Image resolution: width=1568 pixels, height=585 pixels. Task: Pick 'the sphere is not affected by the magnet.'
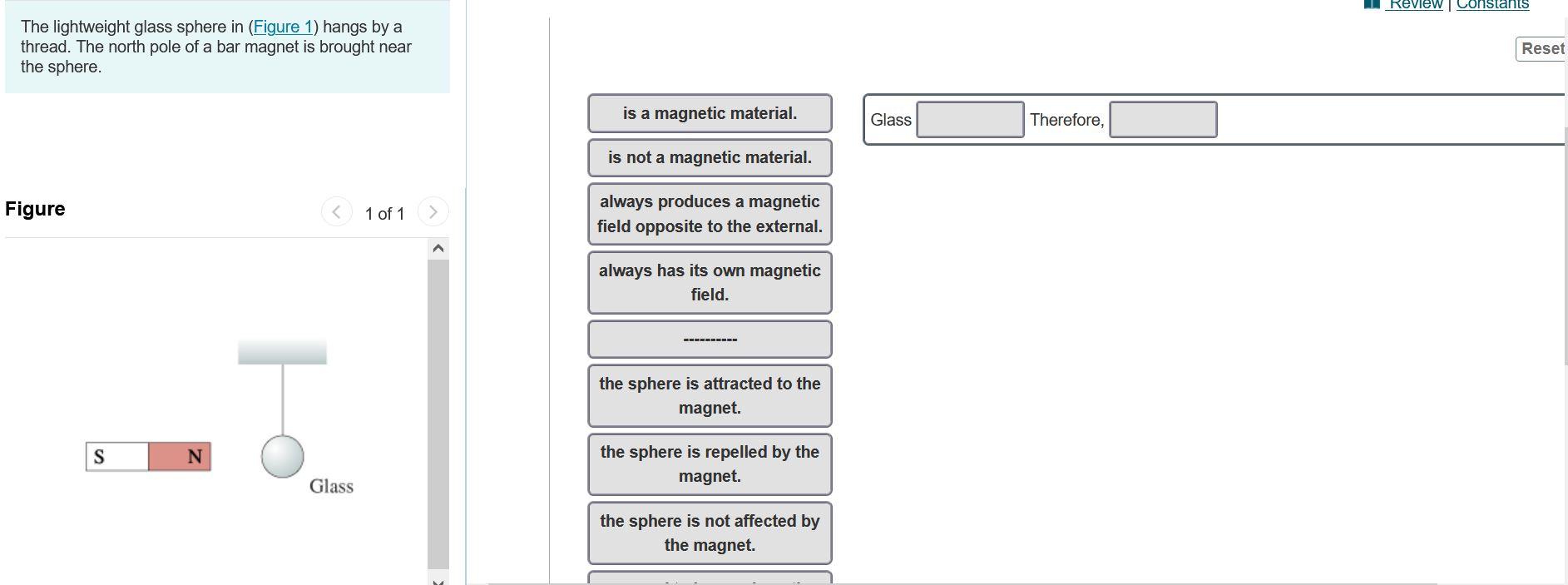(709, 533)
